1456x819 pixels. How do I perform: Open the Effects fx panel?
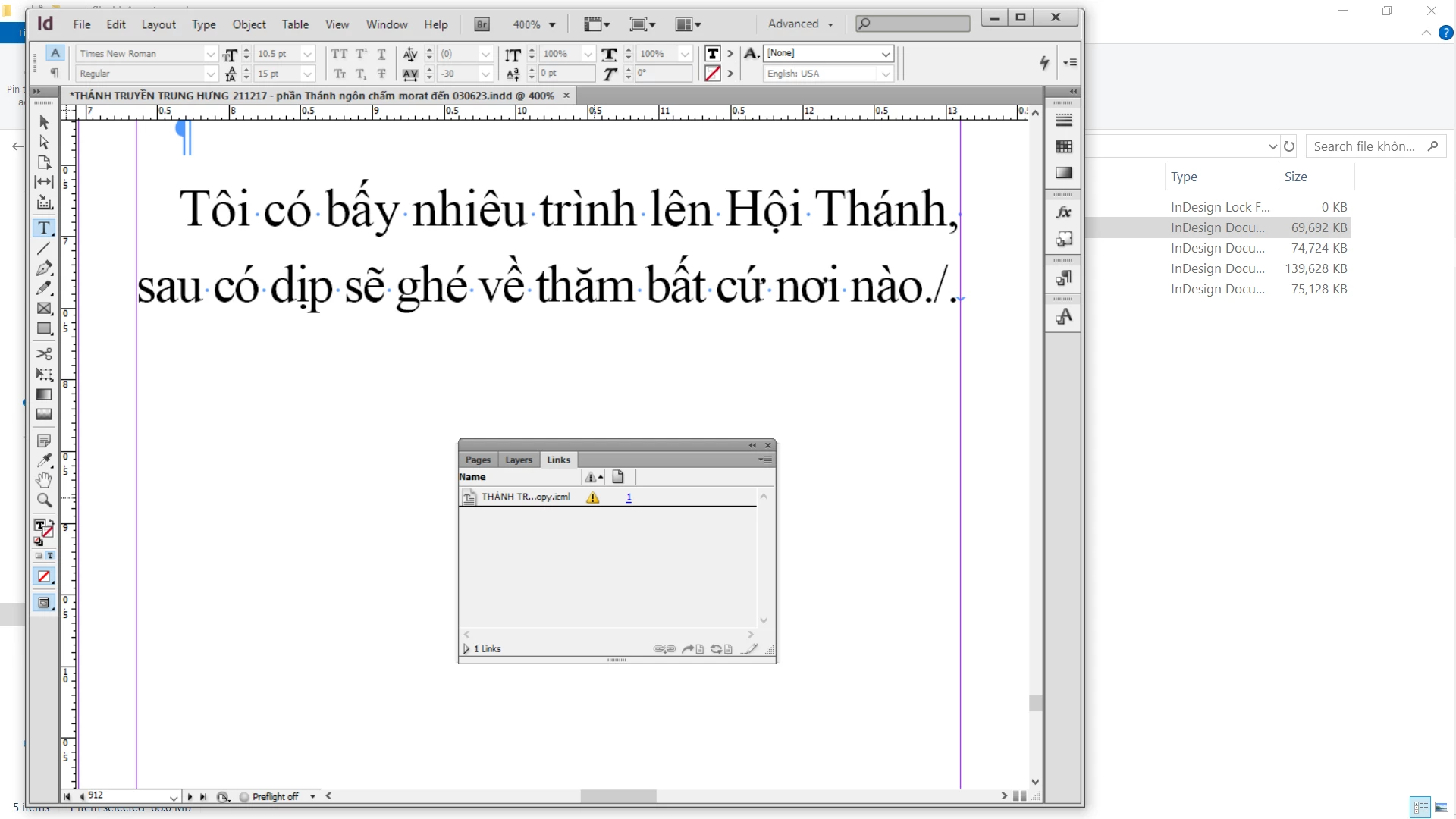[1063, 213]
